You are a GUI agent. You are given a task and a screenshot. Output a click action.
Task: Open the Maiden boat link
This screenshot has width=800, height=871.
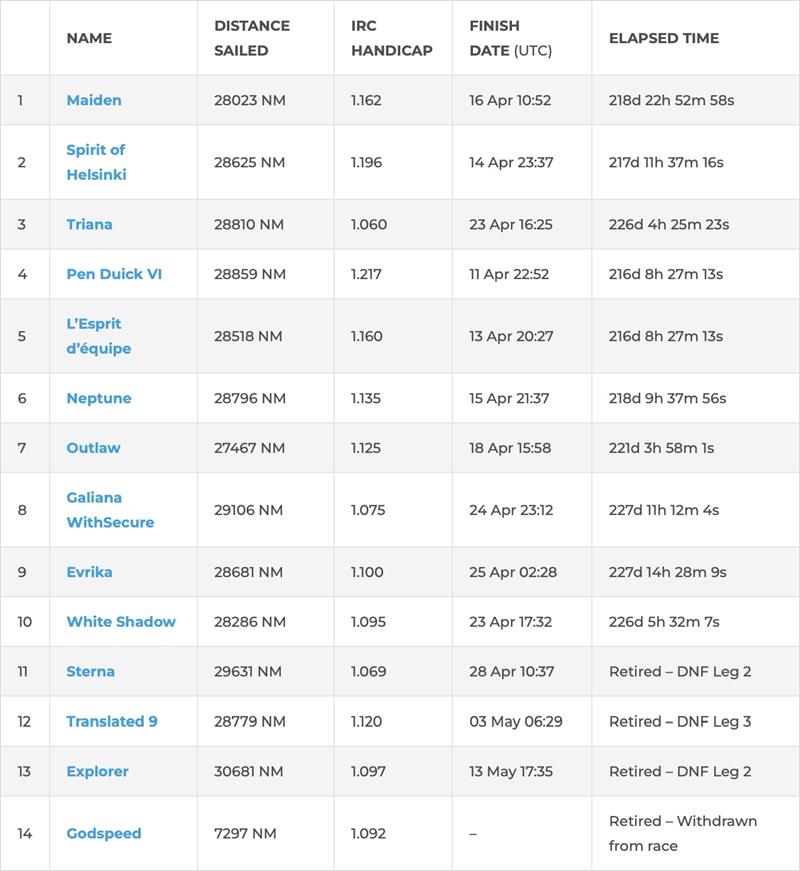click(x=94, y=100)
